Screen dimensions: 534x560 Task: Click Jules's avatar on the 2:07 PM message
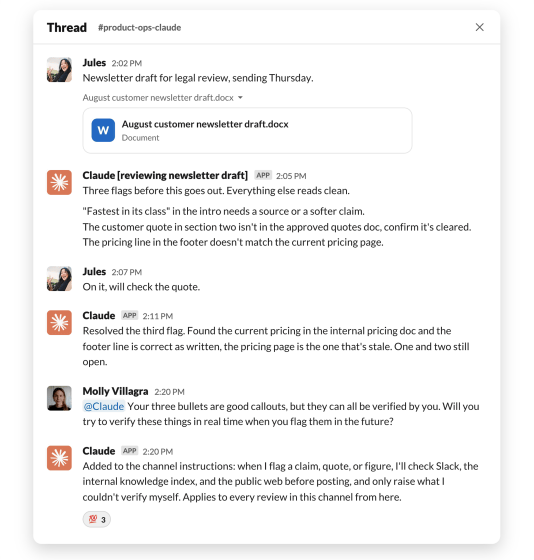click(59, 279)
